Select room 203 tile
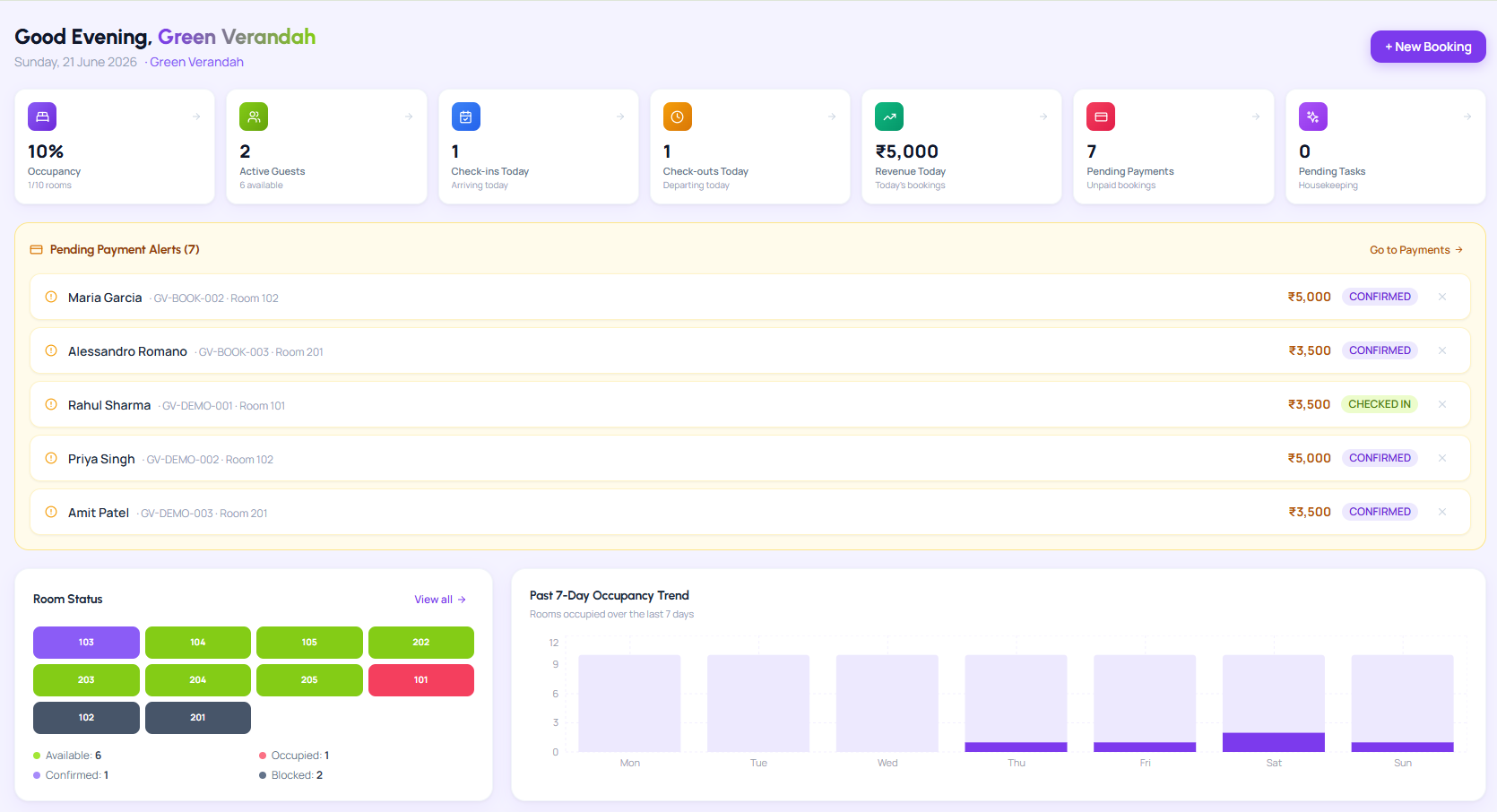Image resolution: width=1497 pixels, height=812 pixels. coord(86,680)
